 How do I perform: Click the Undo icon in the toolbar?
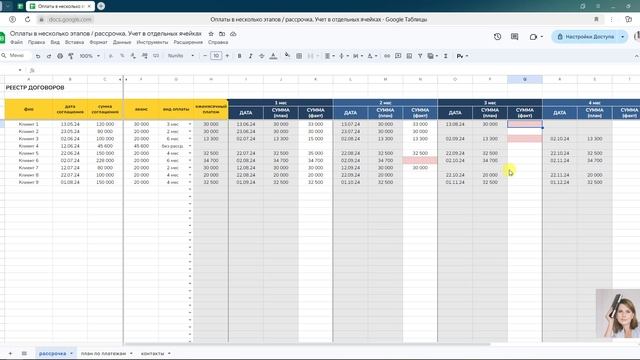pos(38,56)
